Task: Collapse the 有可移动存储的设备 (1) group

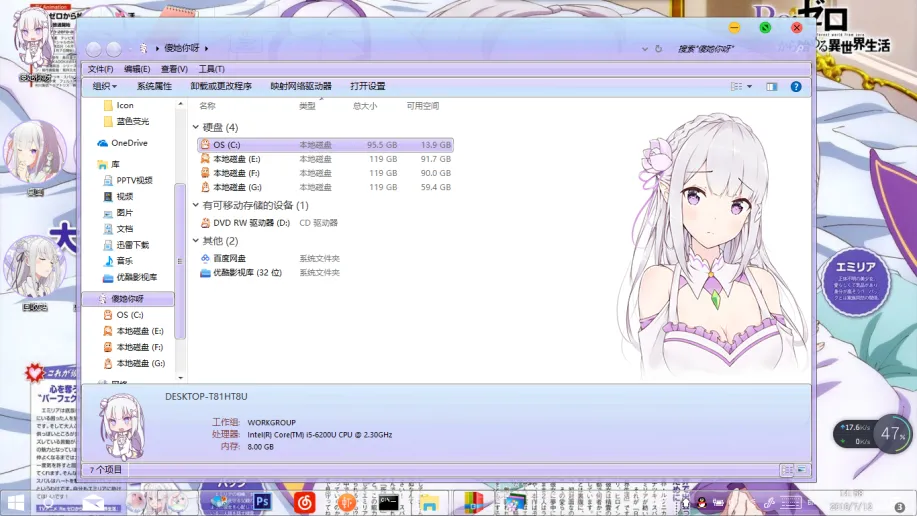Action: click(x=196, y=206)
